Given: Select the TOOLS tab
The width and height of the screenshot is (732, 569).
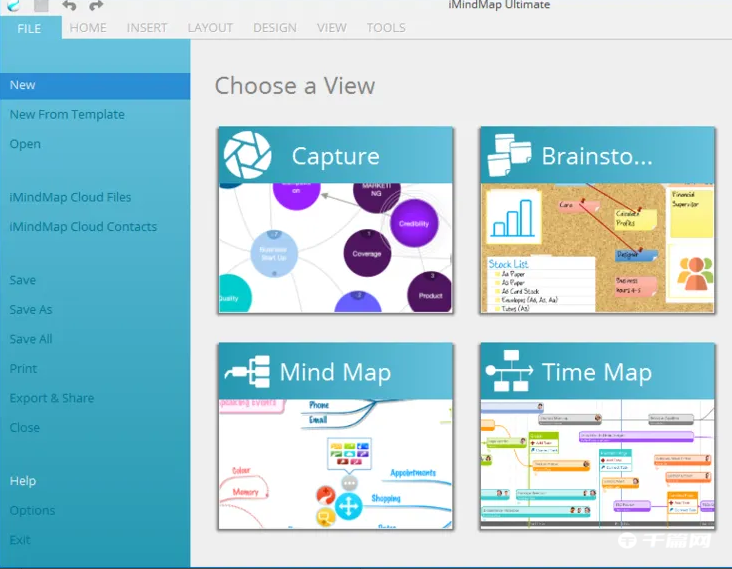Looking at the screenshot, I should click(x=386, y=28).
